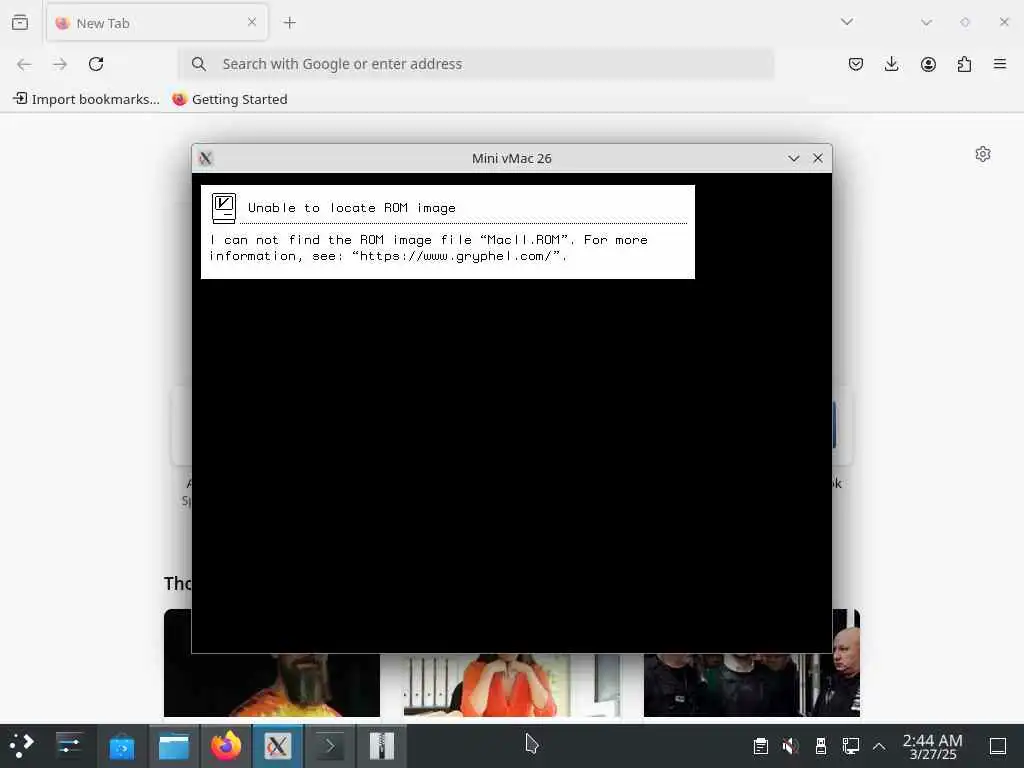Open the archive zipper icon in taskbar
Viewport: 1024px width, 768px height.
point(381,746)
